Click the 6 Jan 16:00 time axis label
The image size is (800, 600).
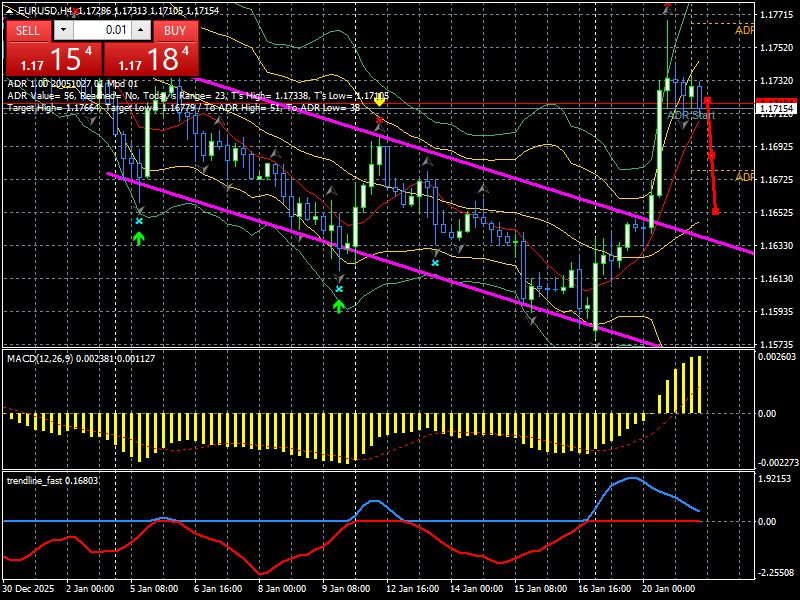pyautogui.click(x=218, y=588)
